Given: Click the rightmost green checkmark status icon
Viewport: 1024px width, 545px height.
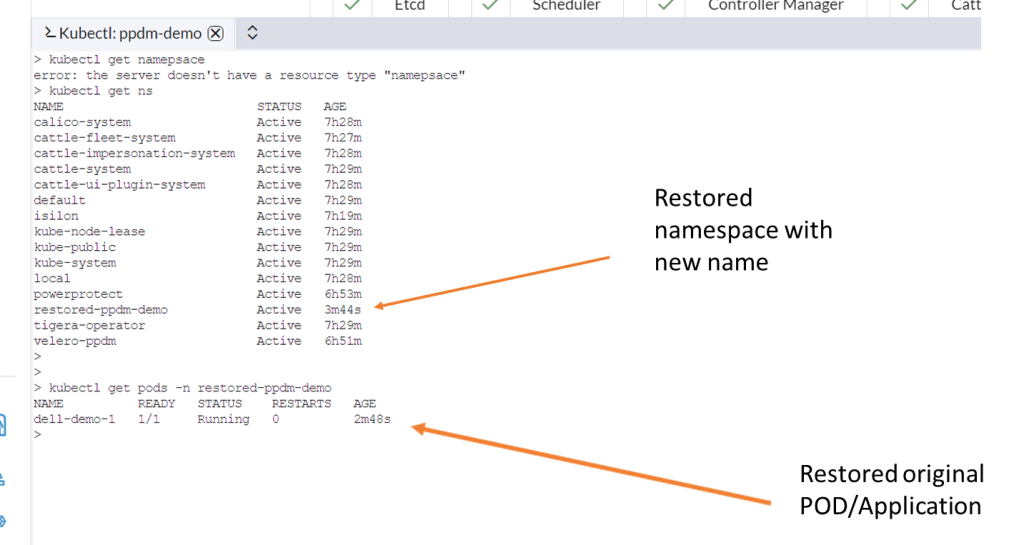Looking at the screenshot, I should (908, 5).
